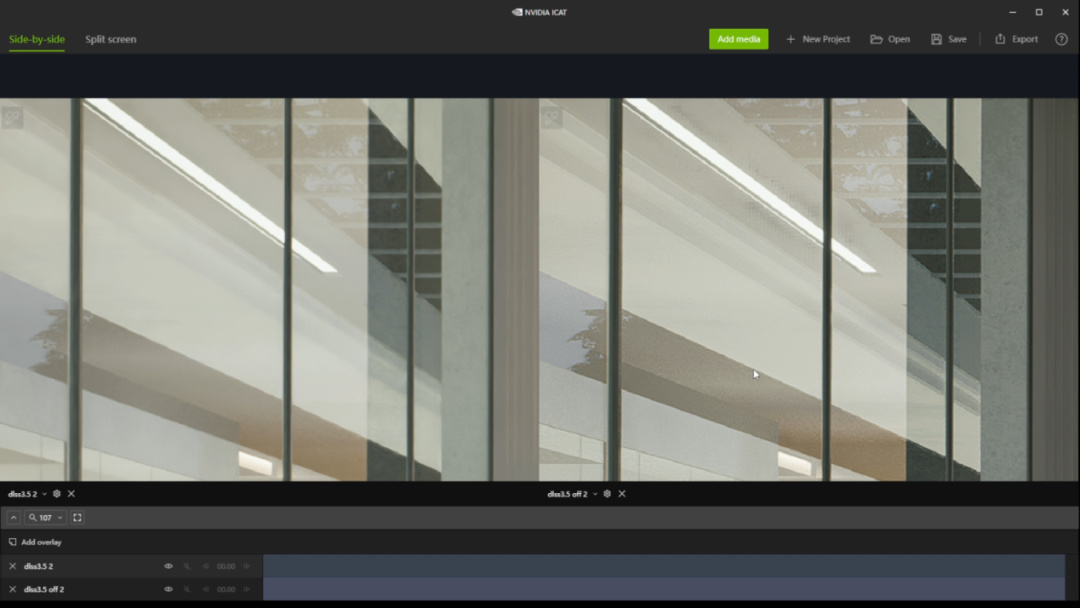Close the dlss3.5 off 2 viewer panel
Viewport: 1080px width, 608px height.
point(622,494)
